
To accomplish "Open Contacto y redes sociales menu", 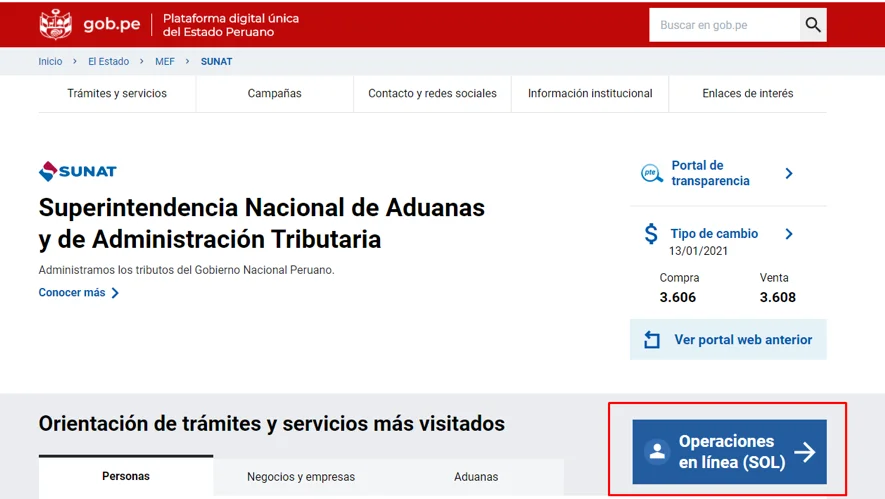I will tap(432, 94).
